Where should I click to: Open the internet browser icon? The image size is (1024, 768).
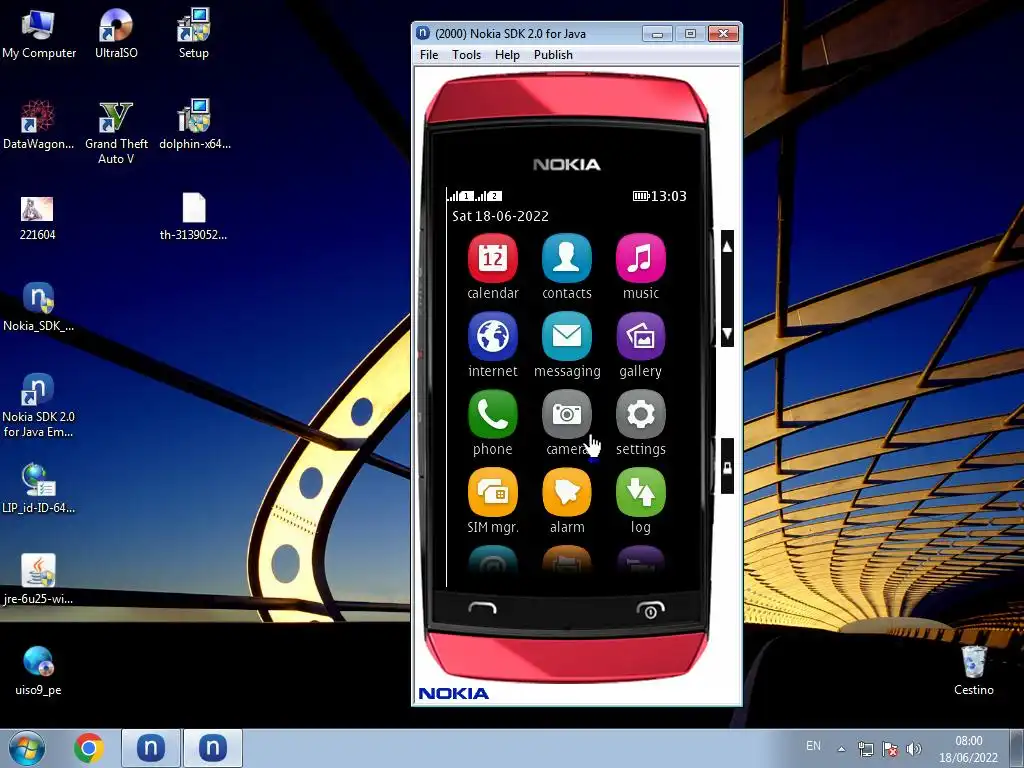(x=492, y=336)
